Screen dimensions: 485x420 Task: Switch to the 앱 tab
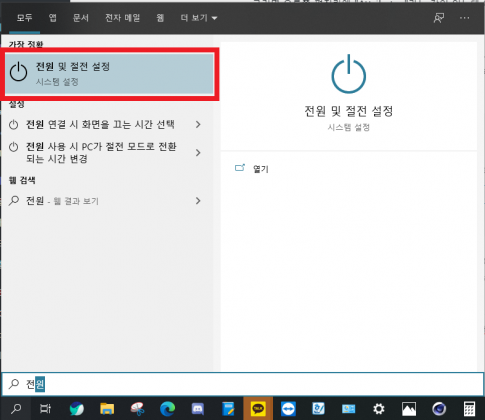[53, 17]
